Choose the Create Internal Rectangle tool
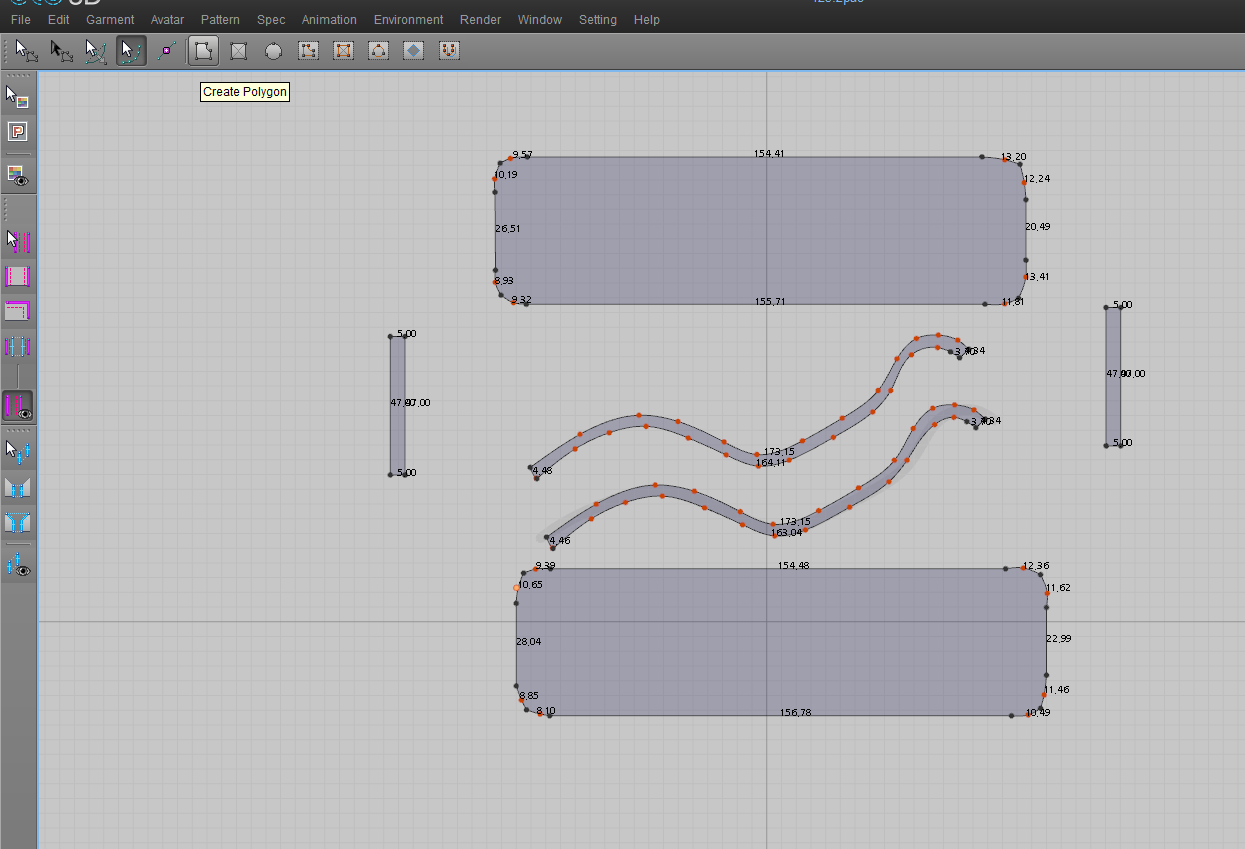The image size is (1245, 849). click(x=344, y=50)
